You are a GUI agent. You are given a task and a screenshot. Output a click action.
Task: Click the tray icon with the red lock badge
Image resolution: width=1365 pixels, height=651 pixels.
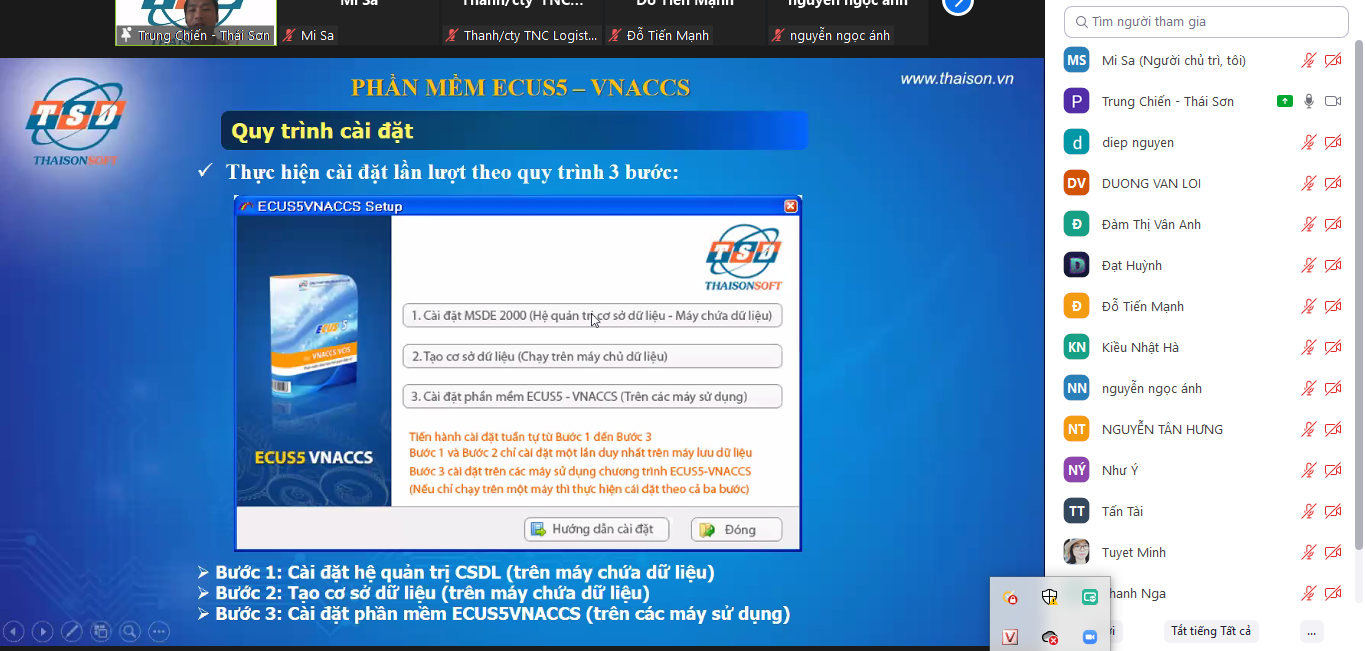coord(1010,598)
